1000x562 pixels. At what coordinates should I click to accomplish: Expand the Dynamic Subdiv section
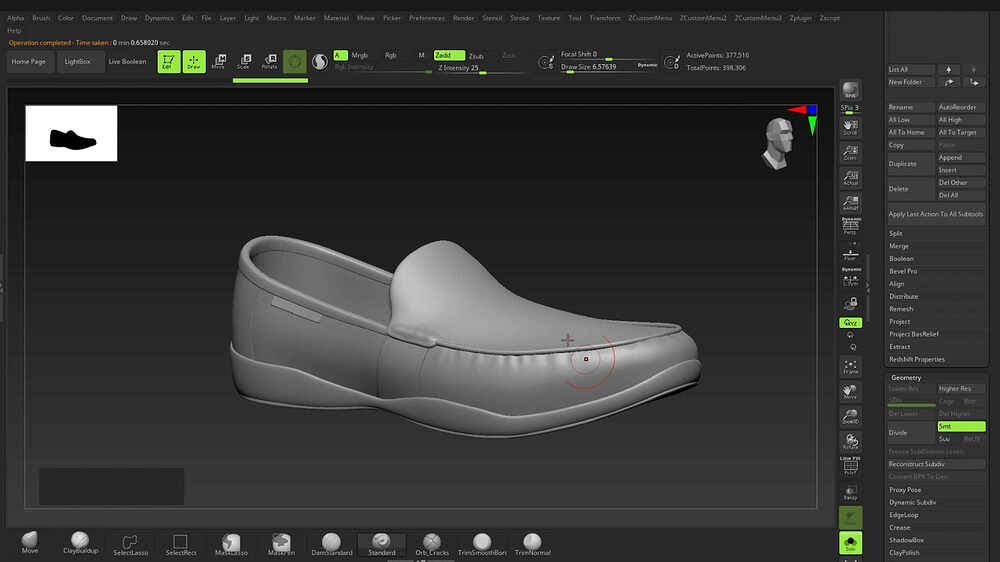coord(912,502)
